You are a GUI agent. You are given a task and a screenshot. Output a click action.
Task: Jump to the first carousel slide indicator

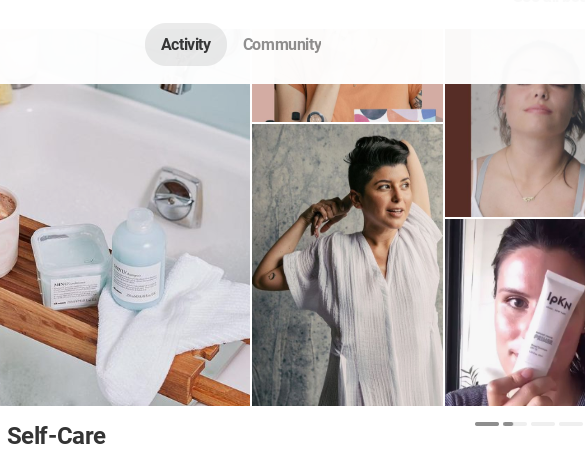click(487, 424)
